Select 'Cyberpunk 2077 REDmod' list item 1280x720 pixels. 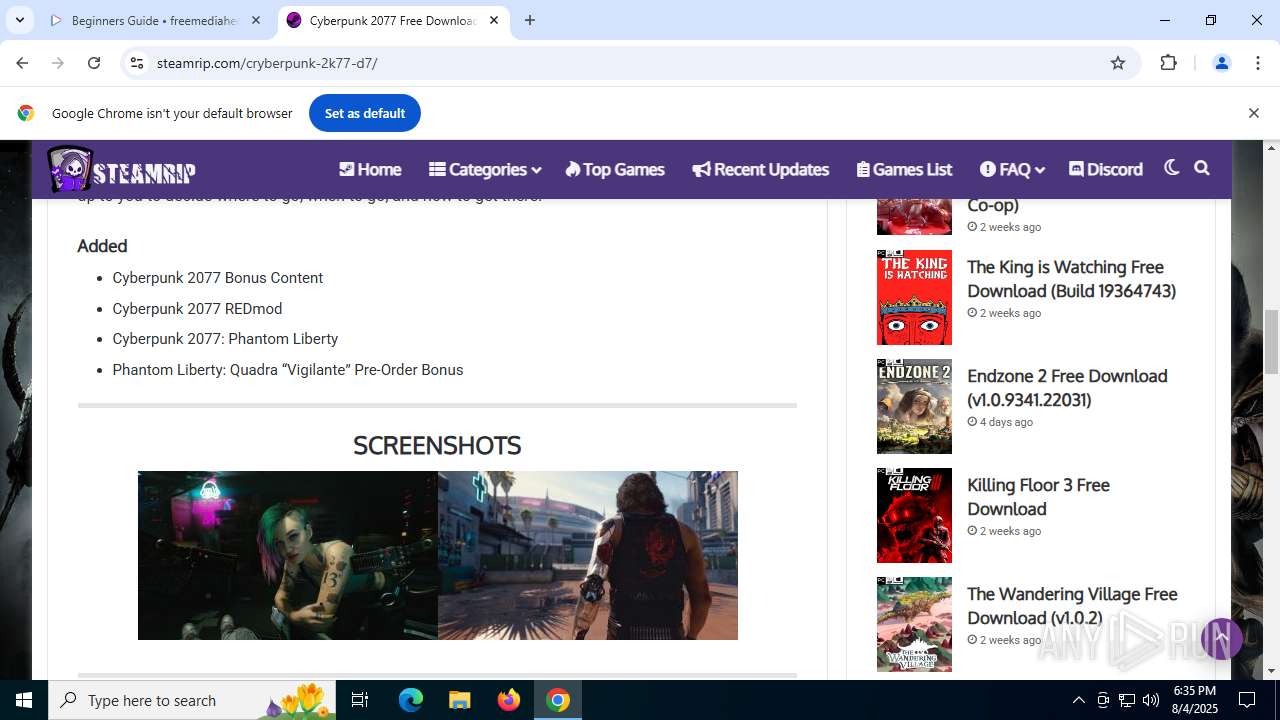[x=197, y=309]
